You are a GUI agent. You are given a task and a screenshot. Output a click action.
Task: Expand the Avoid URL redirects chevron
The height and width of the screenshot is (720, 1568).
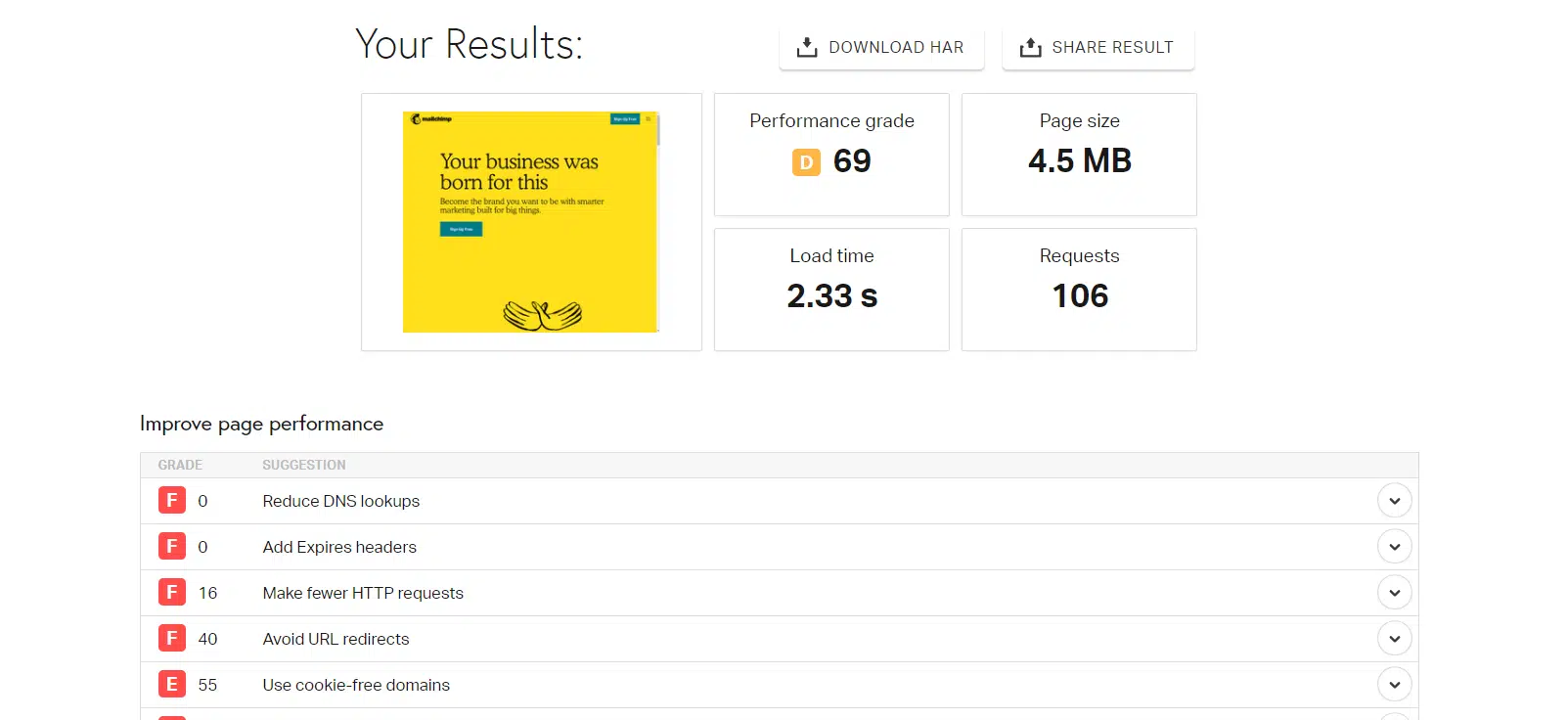click(x=1394, y=639)
